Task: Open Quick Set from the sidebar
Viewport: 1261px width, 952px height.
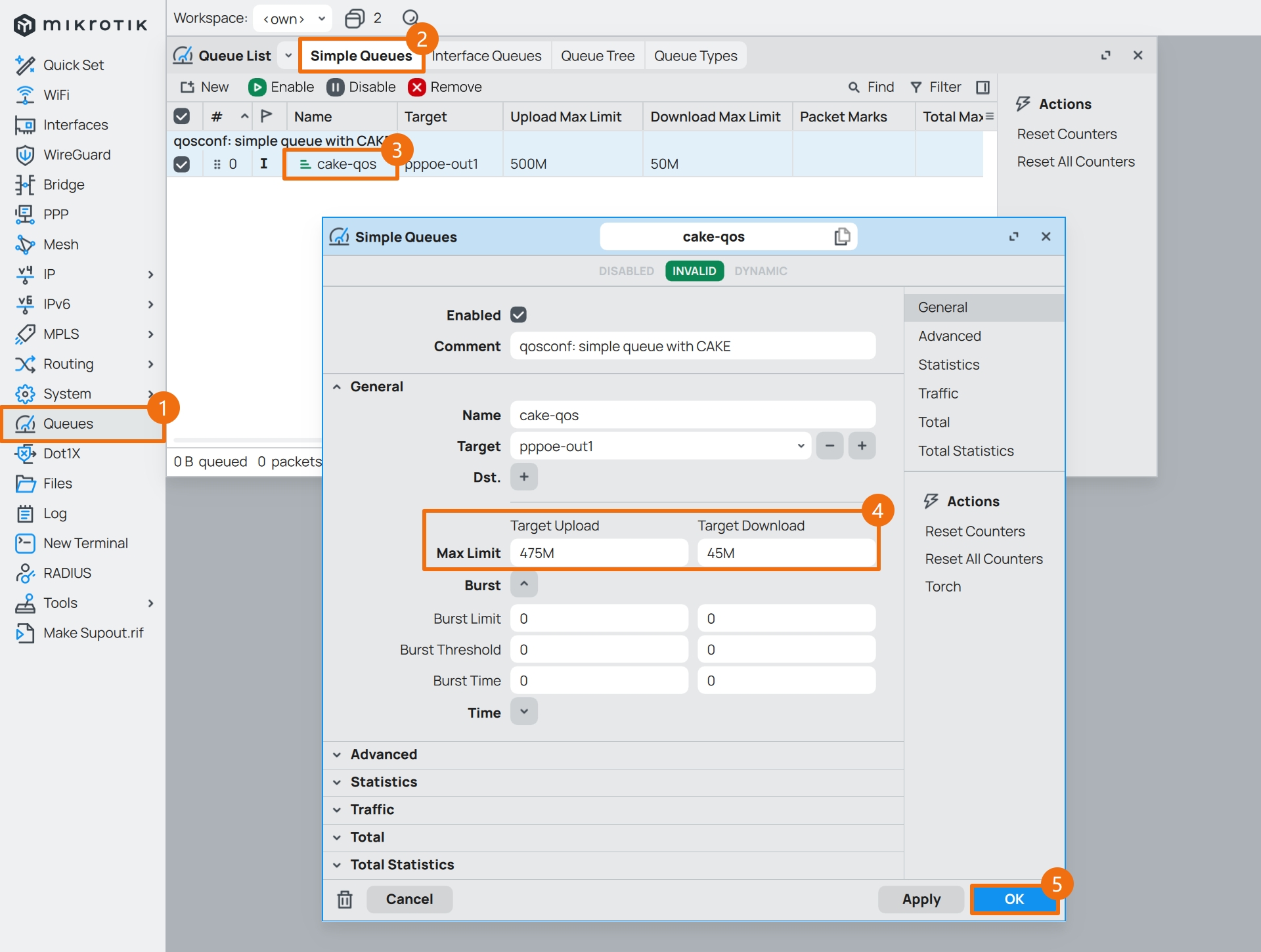Action: click(73, 65)
